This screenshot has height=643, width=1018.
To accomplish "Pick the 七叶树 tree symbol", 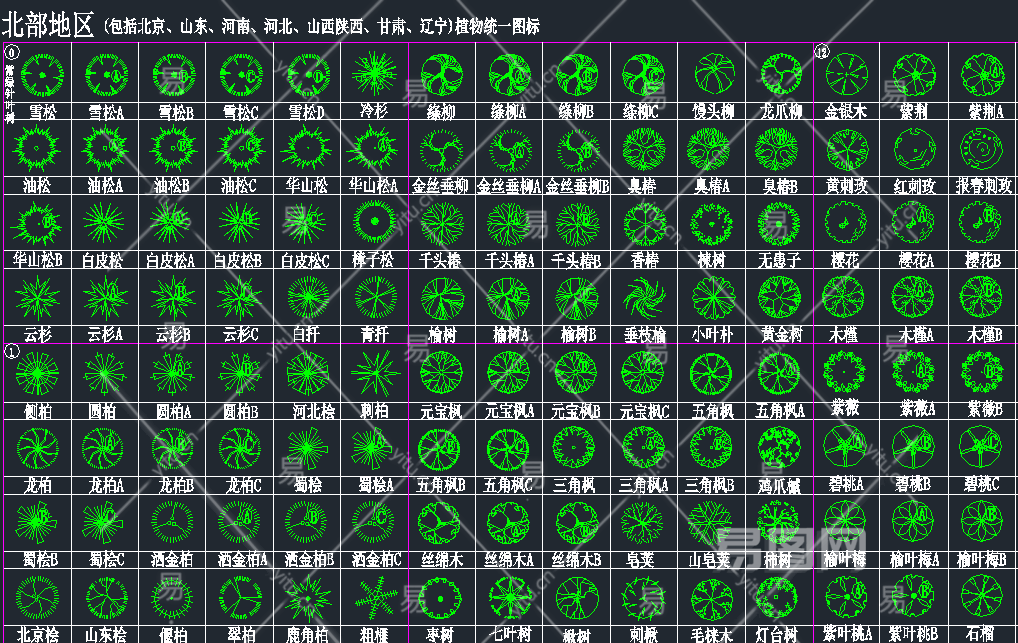I will (x=511, y=597).
